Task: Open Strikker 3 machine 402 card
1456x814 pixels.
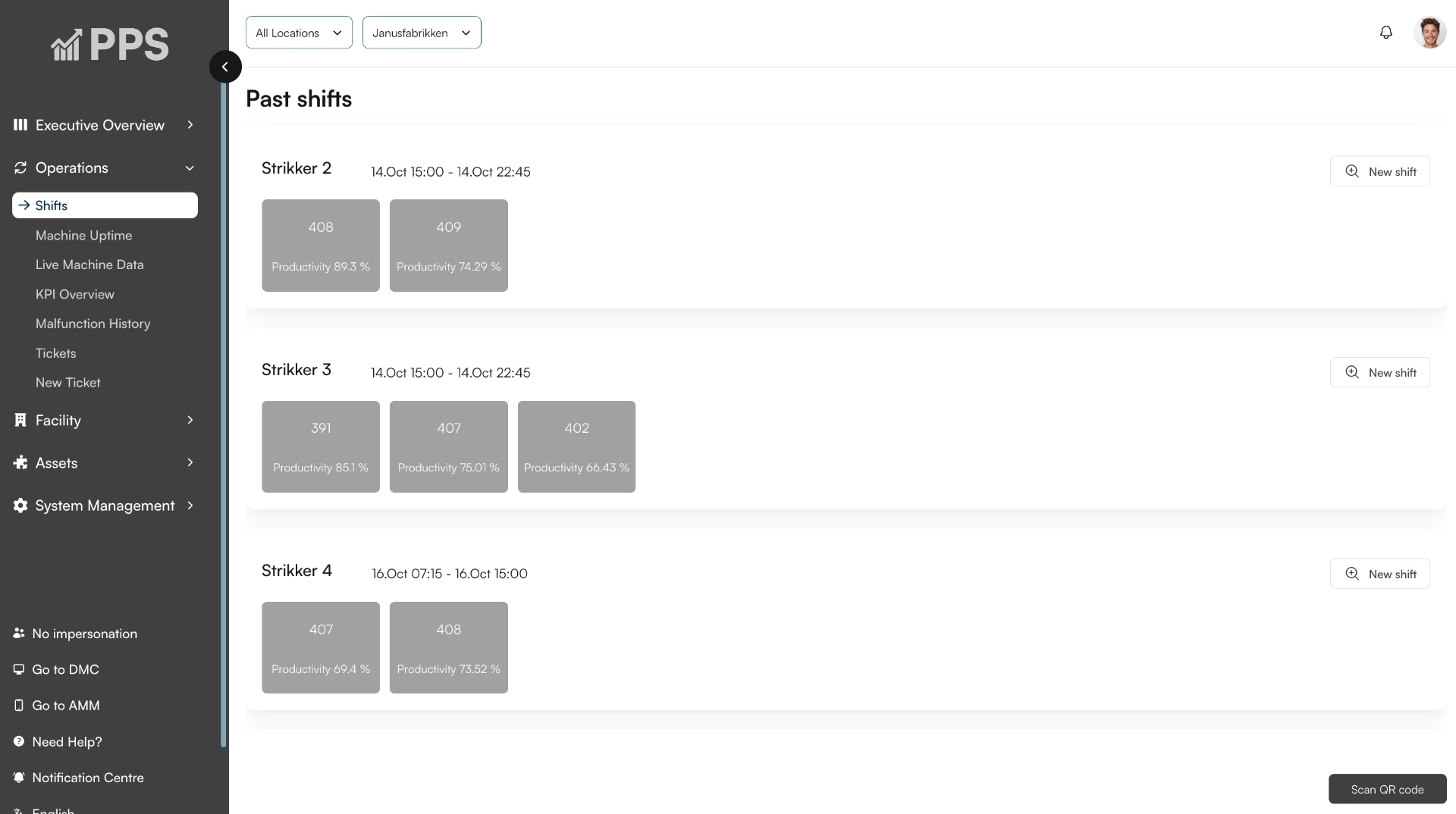Action: 576,446
